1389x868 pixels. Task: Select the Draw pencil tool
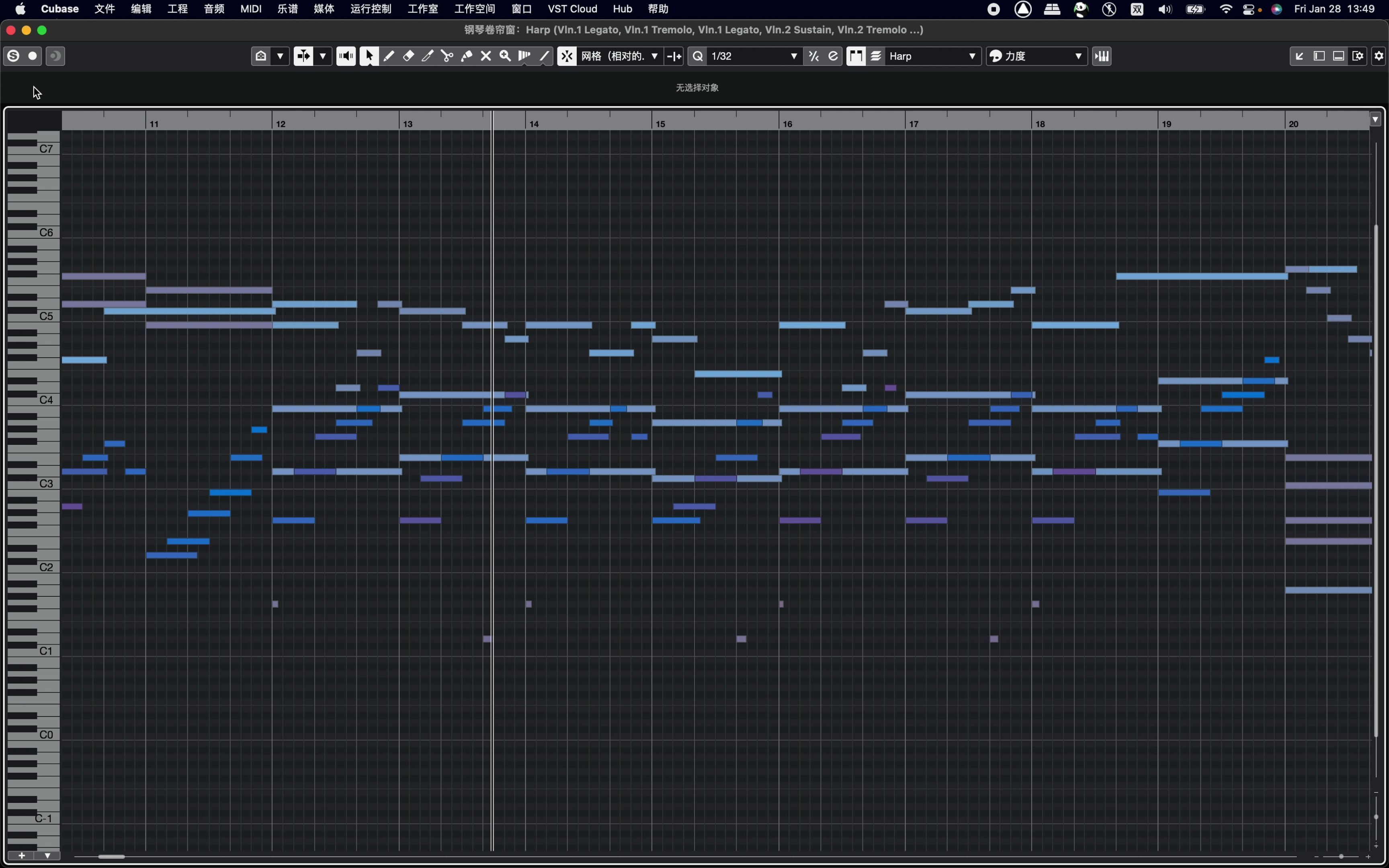coord(389,56)
